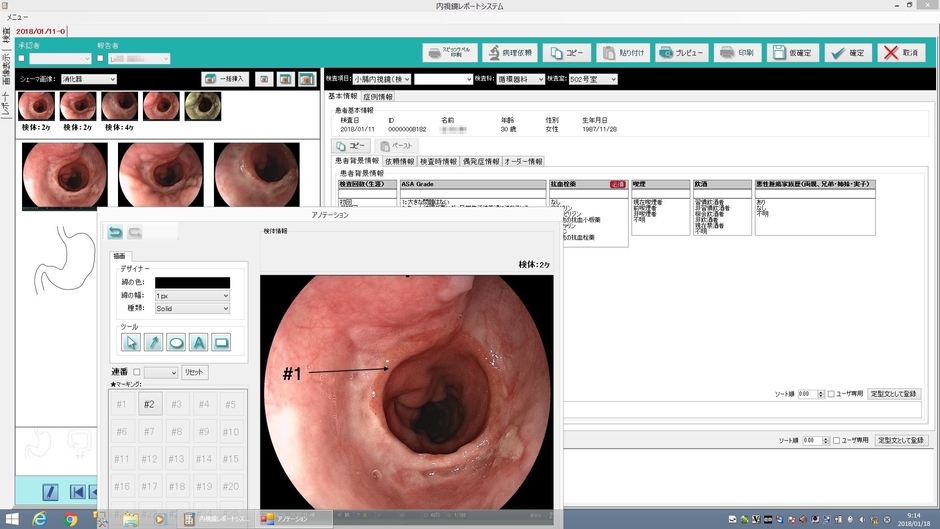This screenshot has height=529, width=940.
Task: Click the 印刷 print button
Action: pyautogui.click(x=736, y=52)
